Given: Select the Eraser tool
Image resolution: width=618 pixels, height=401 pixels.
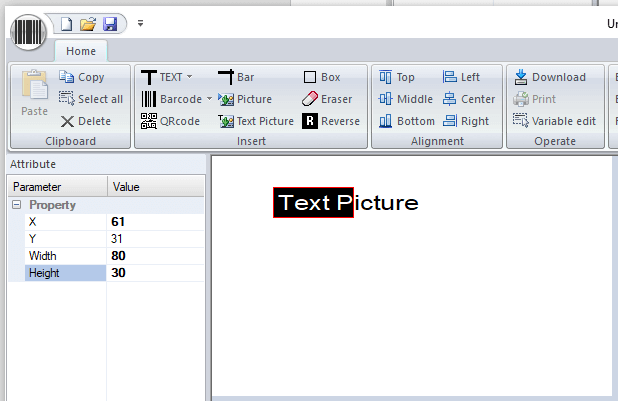Looking at the screenshot, I should pos(327,99).
